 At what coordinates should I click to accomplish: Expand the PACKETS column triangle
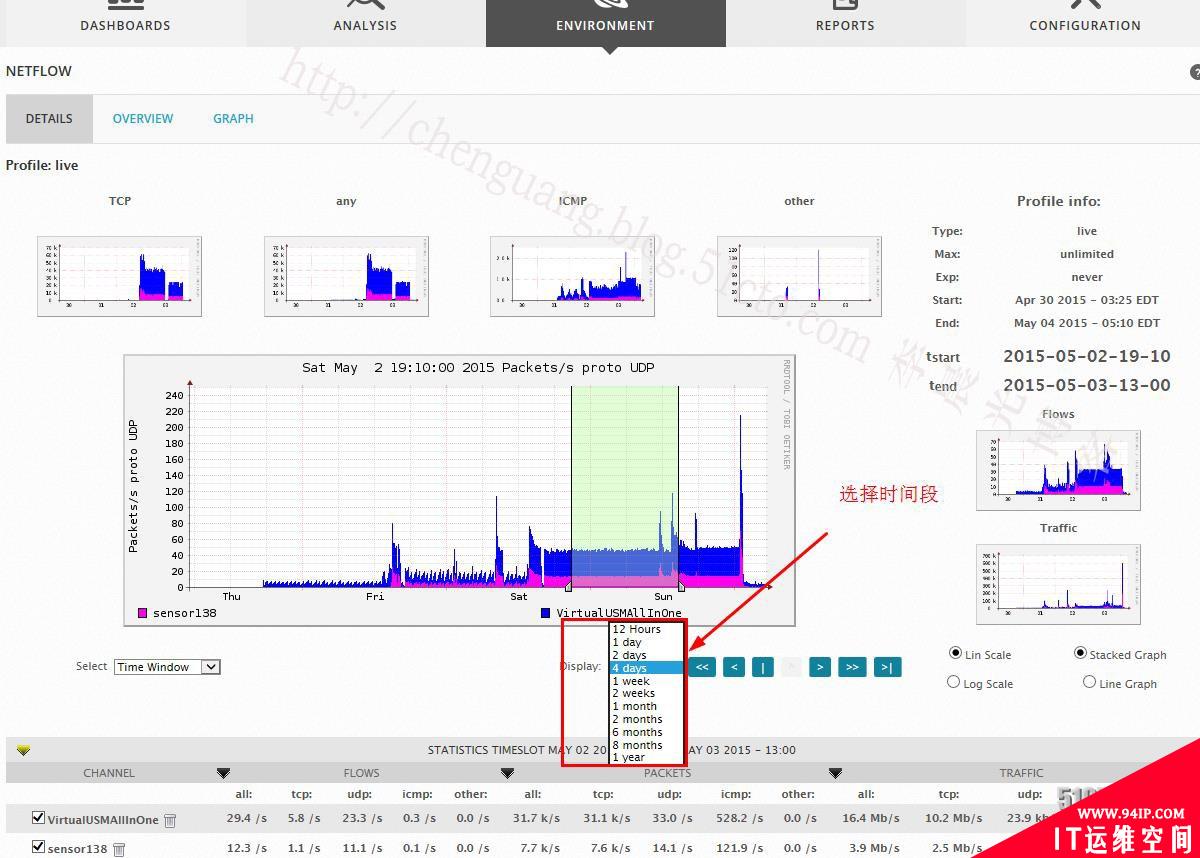(507, 773)
